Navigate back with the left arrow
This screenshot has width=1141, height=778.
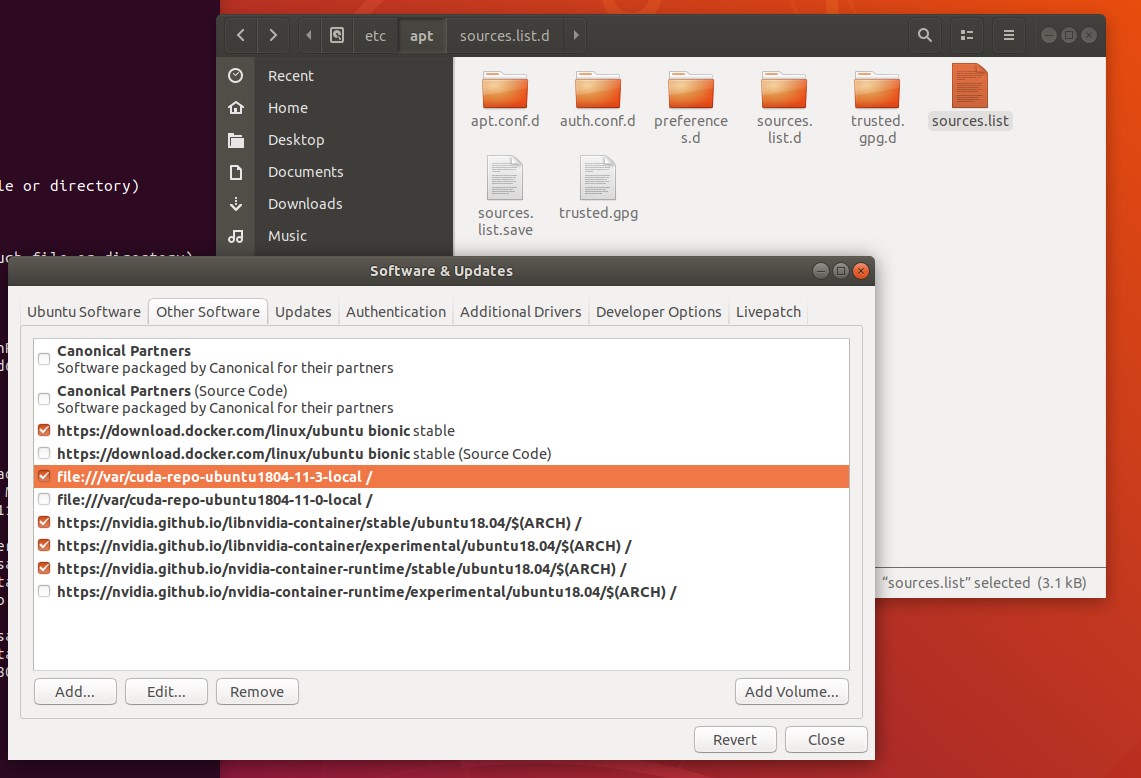click(x=240, y=35)
